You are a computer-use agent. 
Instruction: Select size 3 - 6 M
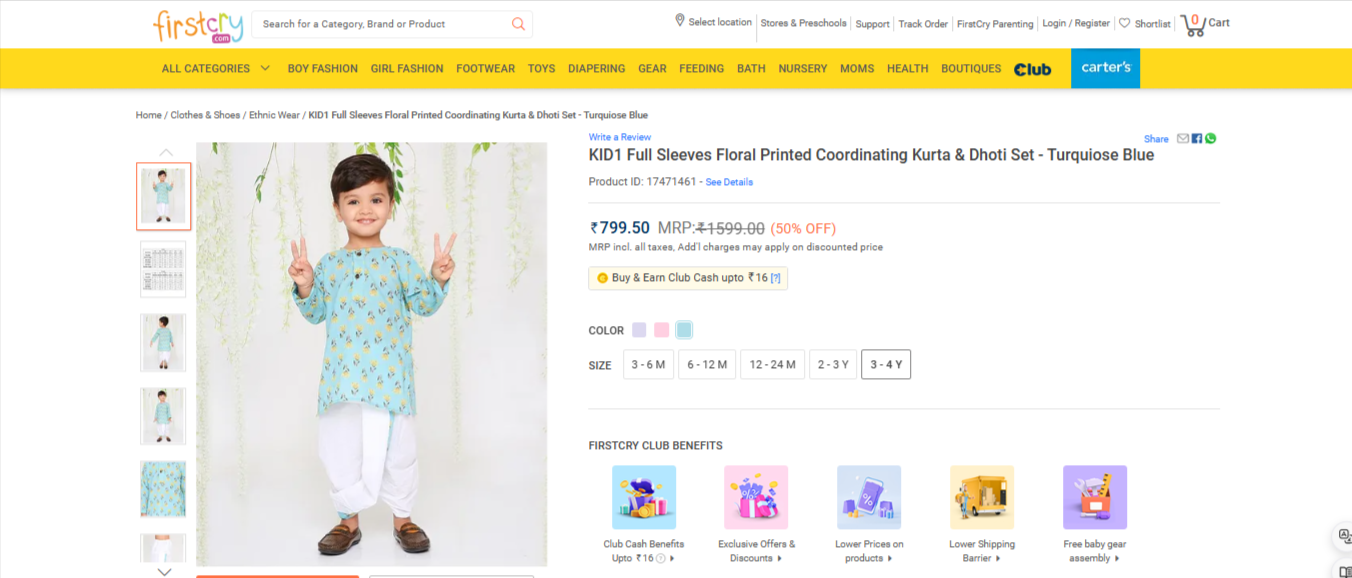[648, 365]
